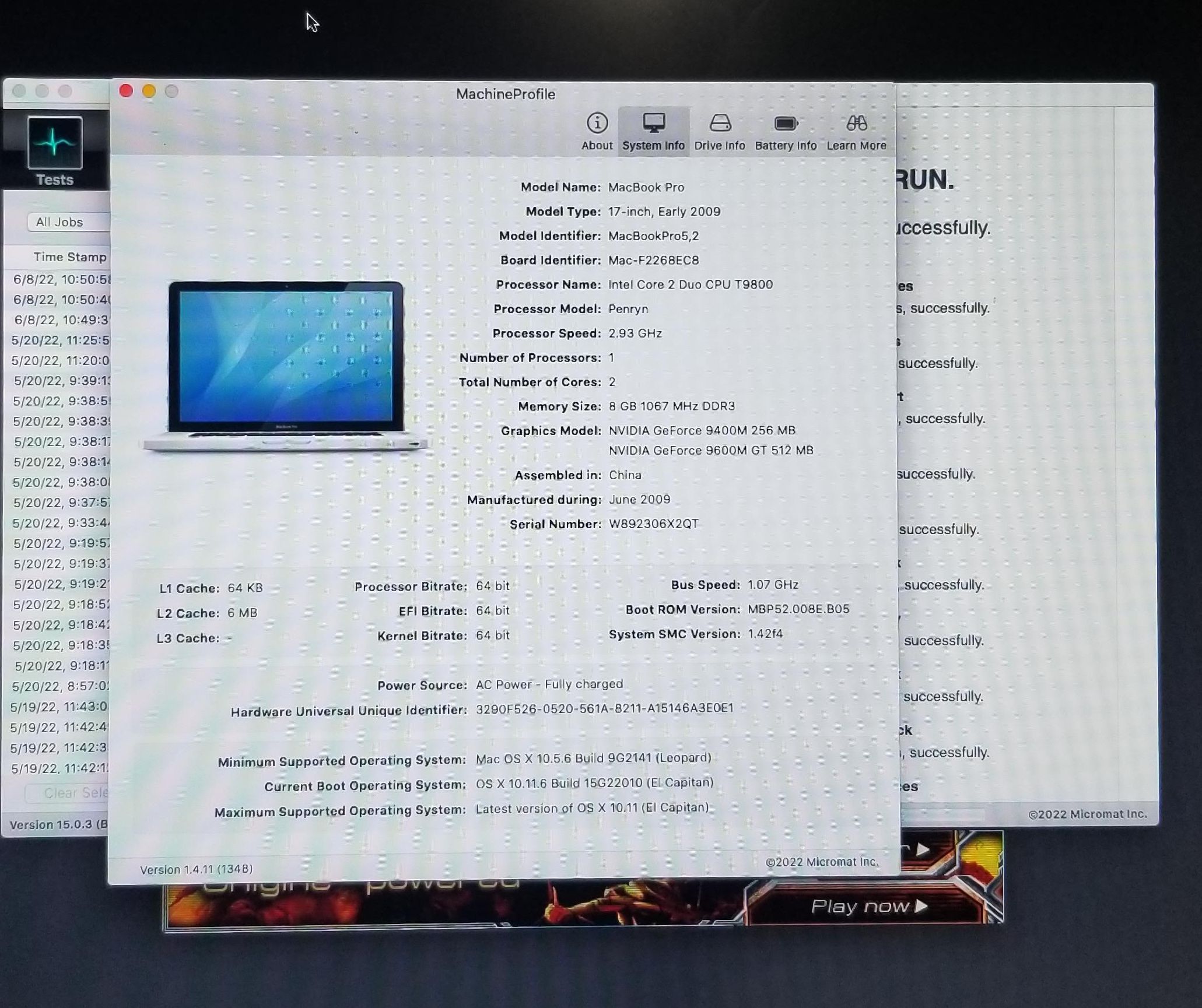
Task: Click the Hardware UUID value text
Action: point(604,708)
